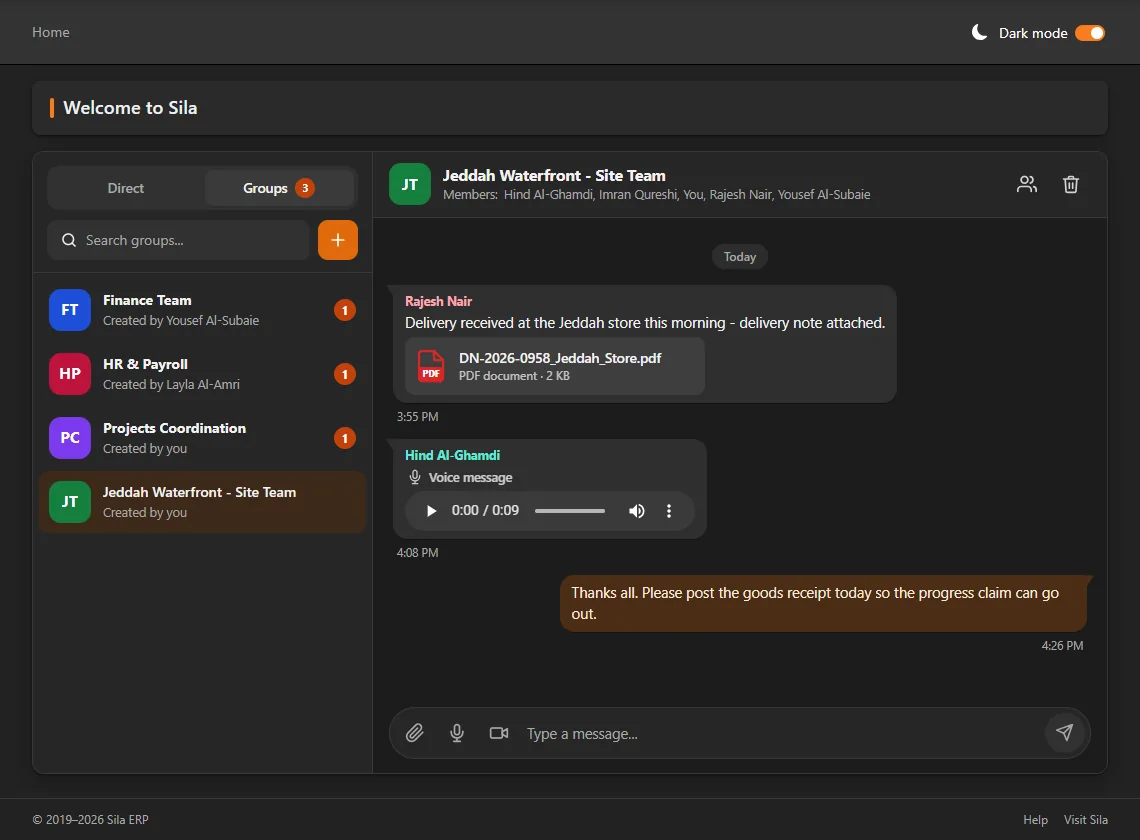Click sender name Rajesh Nair
The width and height of the screenshot is (1140, 840).
point(438,301)
